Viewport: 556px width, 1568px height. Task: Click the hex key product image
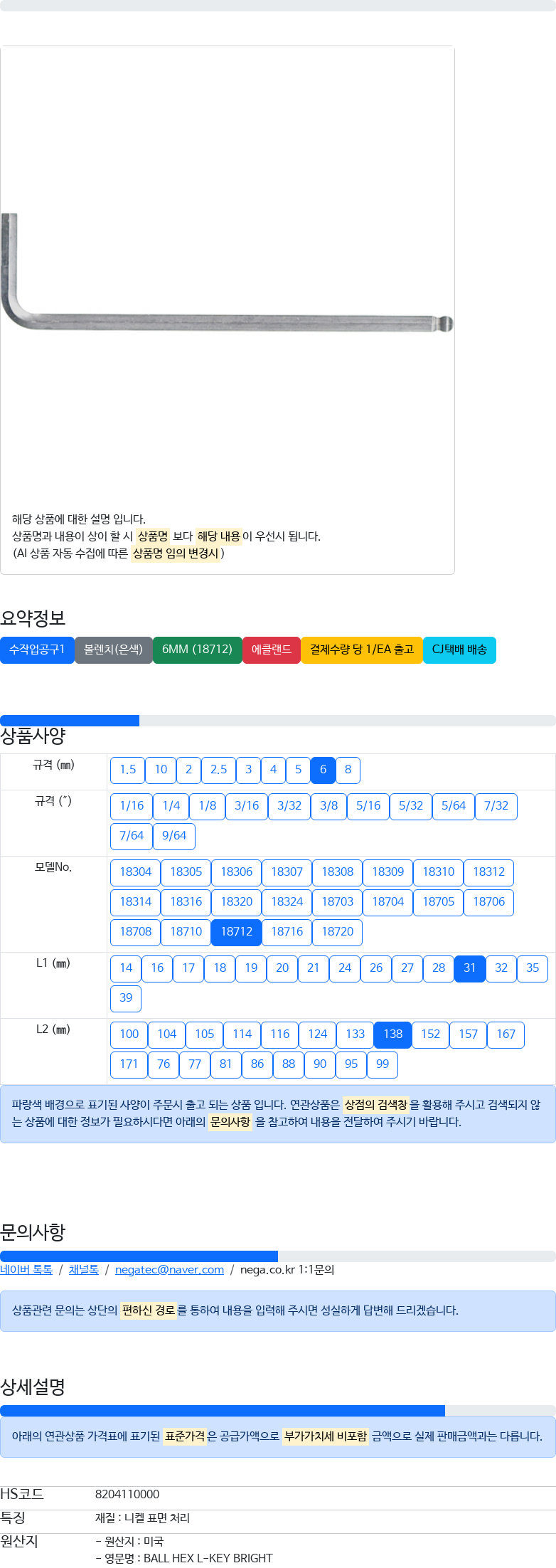[227, 272]
